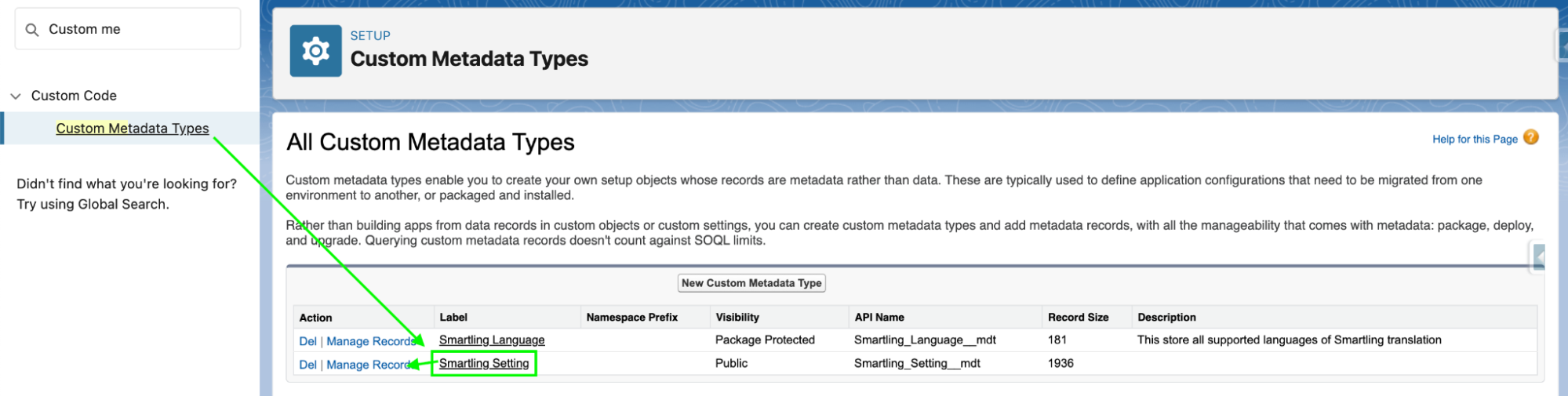
Task: Click the Label column header
Action: [453, 318]
